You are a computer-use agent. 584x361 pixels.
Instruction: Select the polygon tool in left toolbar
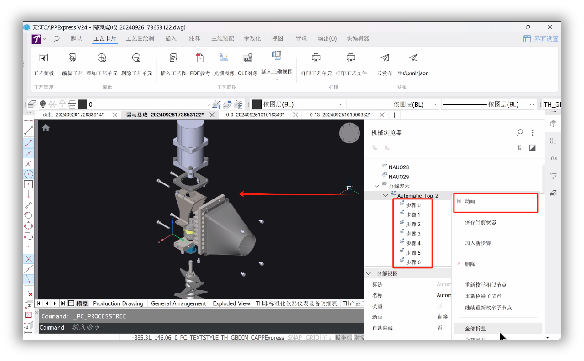[28, 226]
